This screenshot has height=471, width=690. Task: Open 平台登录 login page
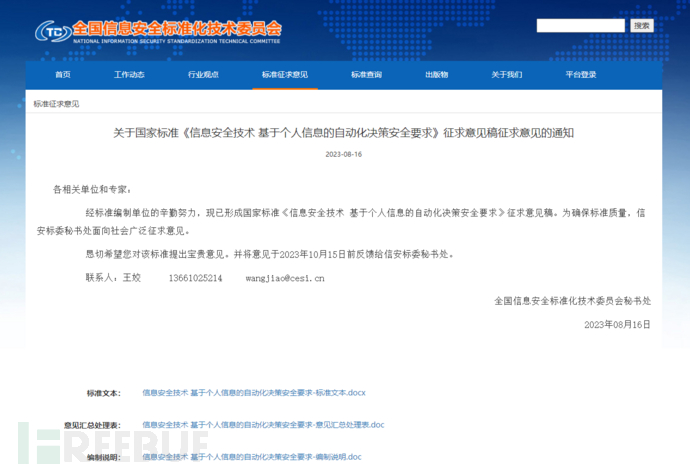click(x=581, y=75)
